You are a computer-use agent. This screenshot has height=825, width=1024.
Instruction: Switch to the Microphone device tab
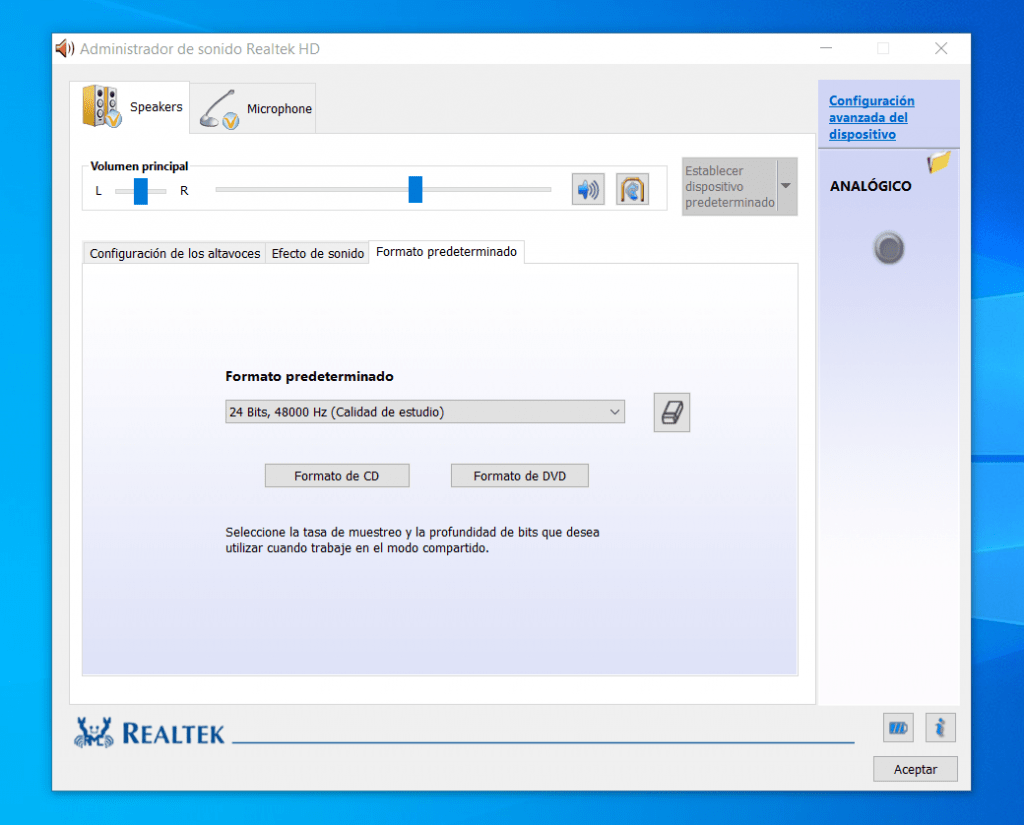pos(256,109)
